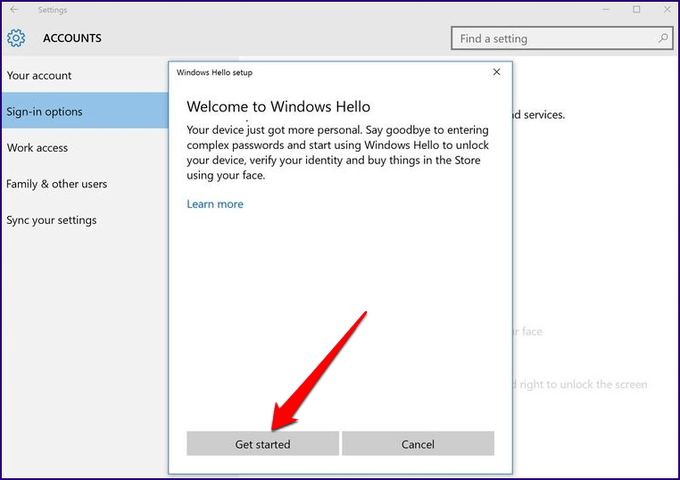Close the Windows Hello setup dialog
Image resolution: width=680 pixels, height=480 pixels.
[x=497, y=72]
